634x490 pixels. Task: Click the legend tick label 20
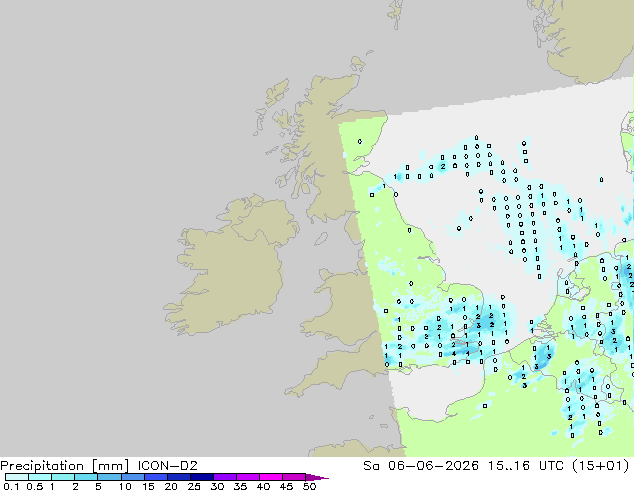pyautogui.click(x=171, y=486)
